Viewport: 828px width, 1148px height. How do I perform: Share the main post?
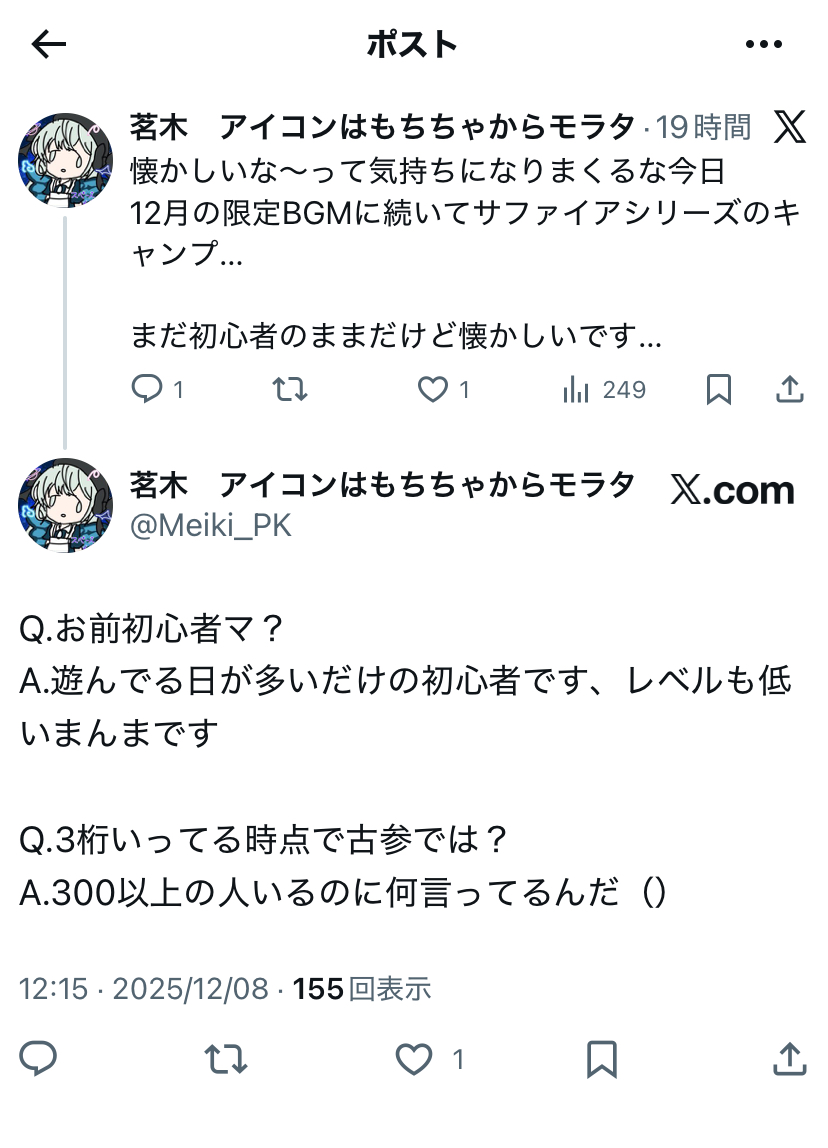pos(790,1059)
